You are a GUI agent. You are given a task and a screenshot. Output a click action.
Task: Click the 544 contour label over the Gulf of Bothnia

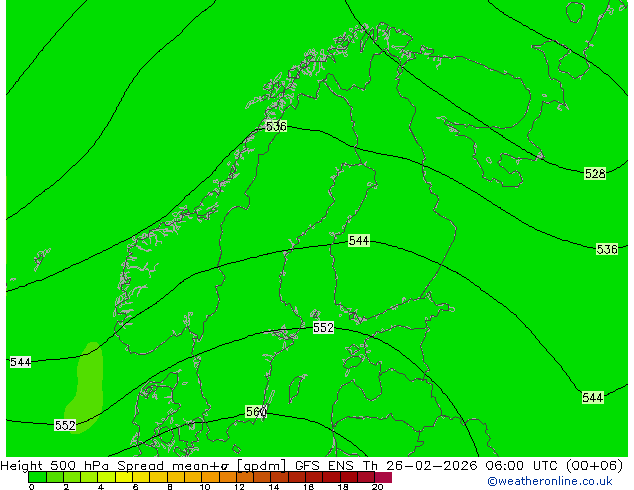(x=359, y=241)
